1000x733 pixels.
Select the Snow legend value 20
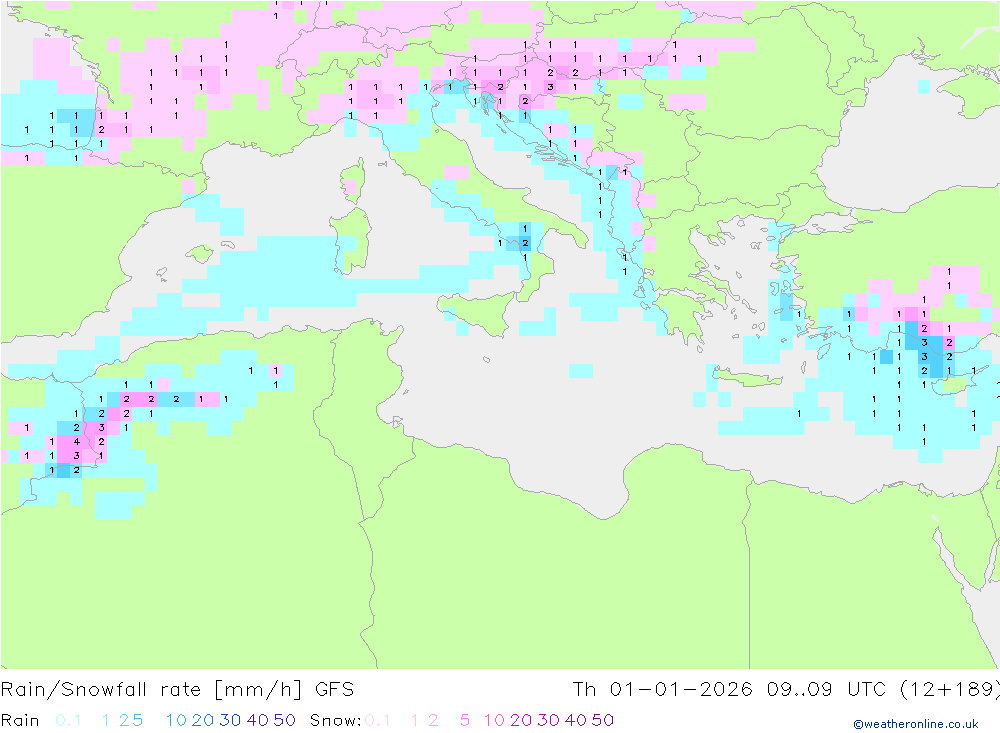pyautogui.click(x=521, y=720)
